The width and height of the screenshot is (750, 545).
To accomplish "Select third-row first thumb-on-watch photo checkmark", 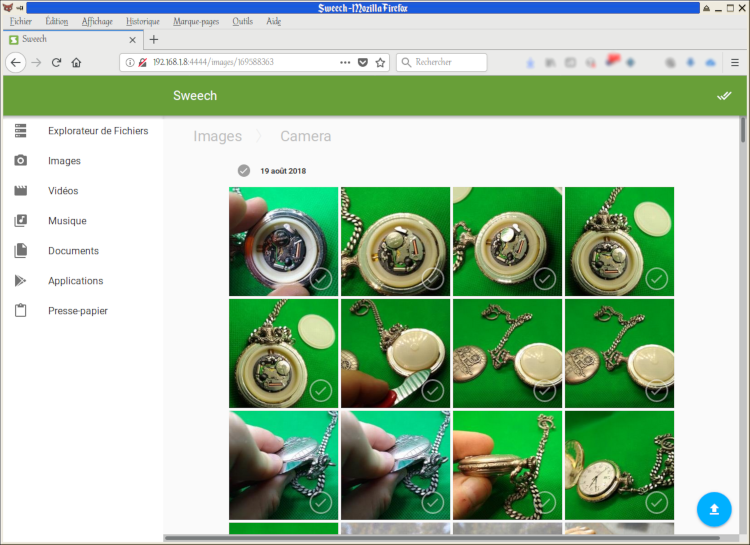I will coord(320,502).
